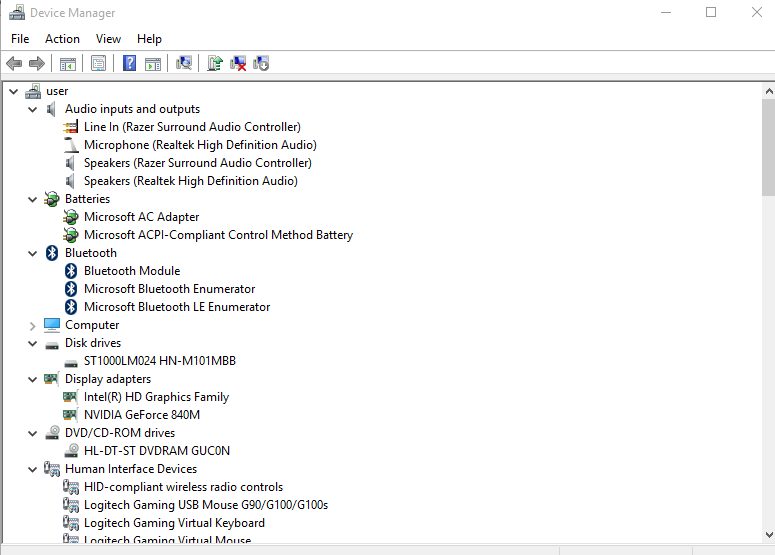Click the Batteries category icon
This screenshot has width=775, height=555.
(52, 199)
